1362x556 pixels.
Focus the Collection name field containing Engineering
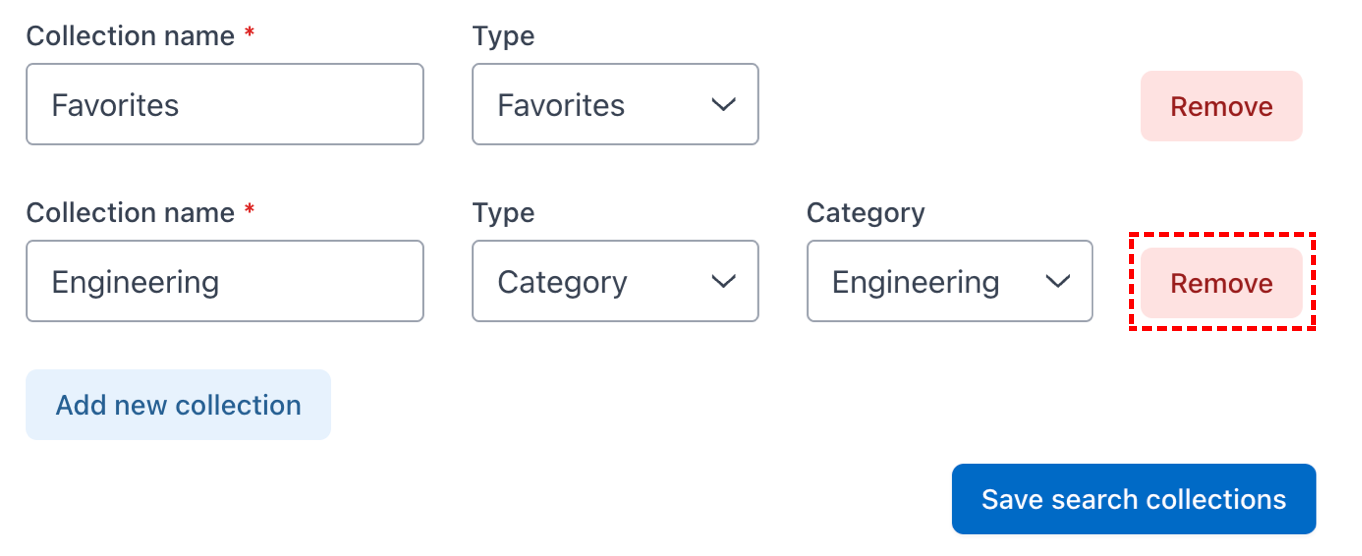(x=225, y=281)
